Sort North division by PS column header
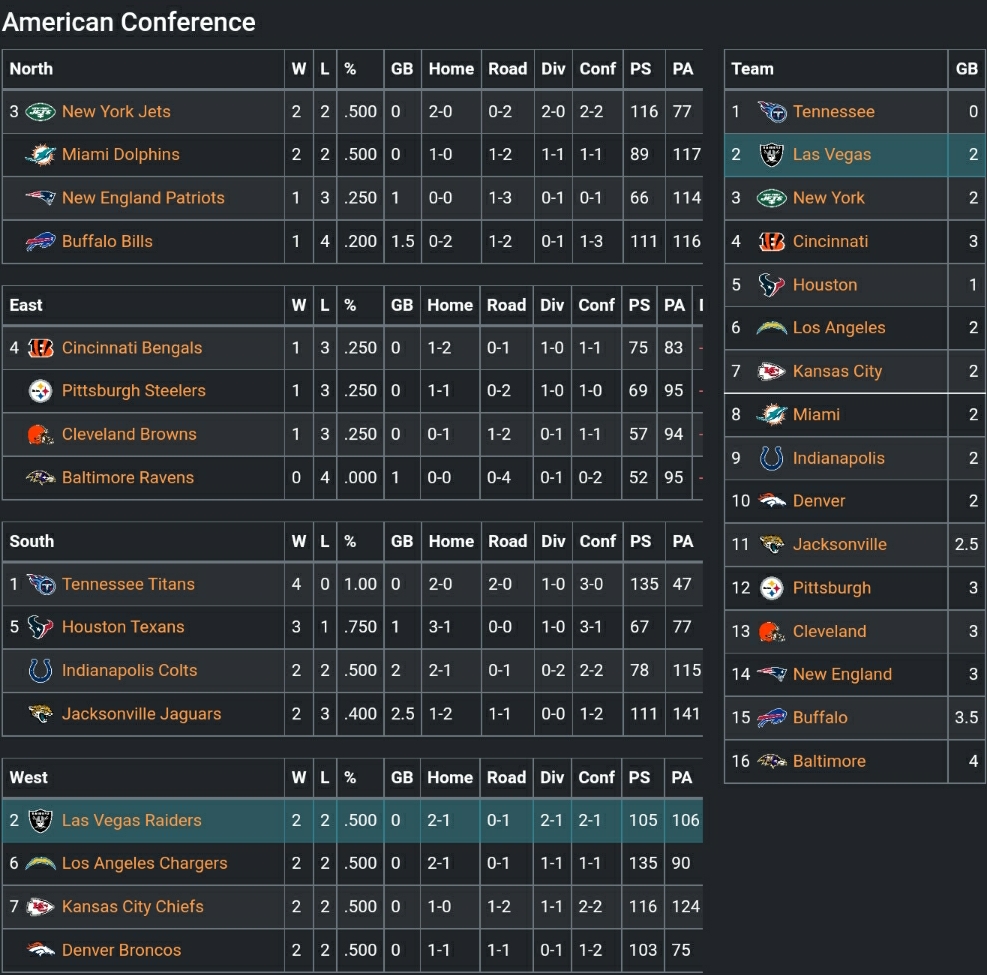The image size is (987, 975). [640, 69]
